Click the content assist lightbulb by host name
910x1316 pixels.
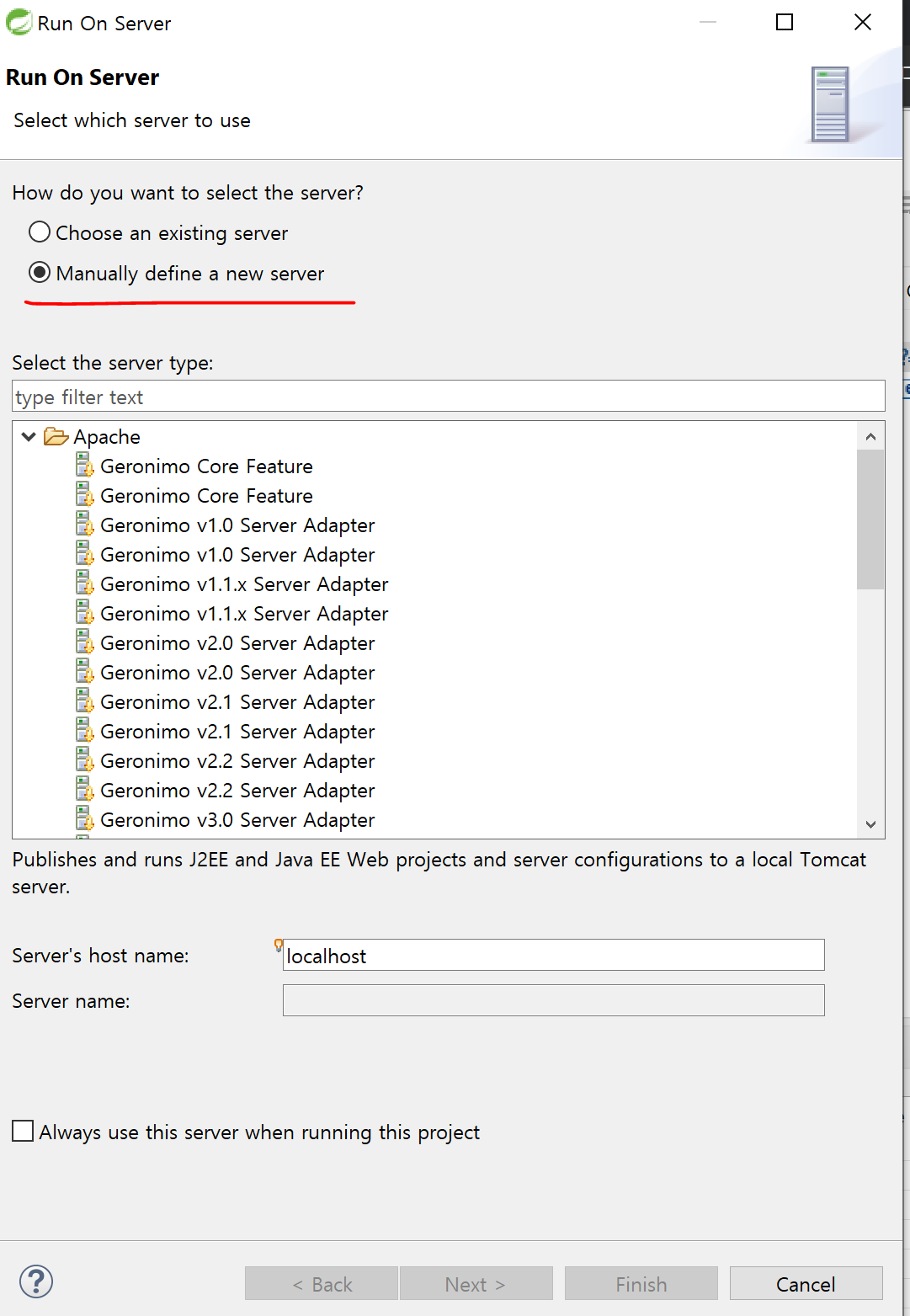[279, 945]
